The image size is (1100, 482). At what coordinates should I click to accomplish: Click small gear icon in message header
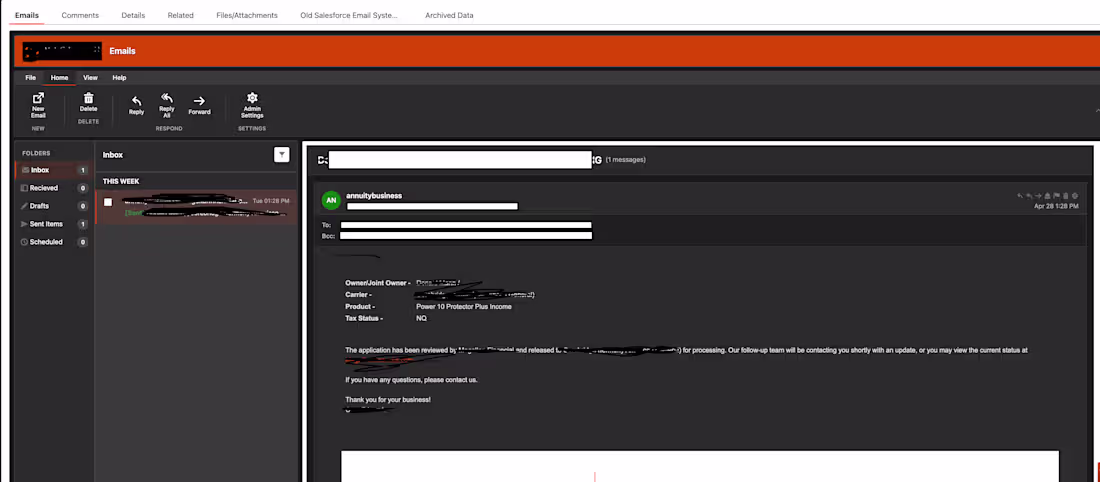(1075, 196)
